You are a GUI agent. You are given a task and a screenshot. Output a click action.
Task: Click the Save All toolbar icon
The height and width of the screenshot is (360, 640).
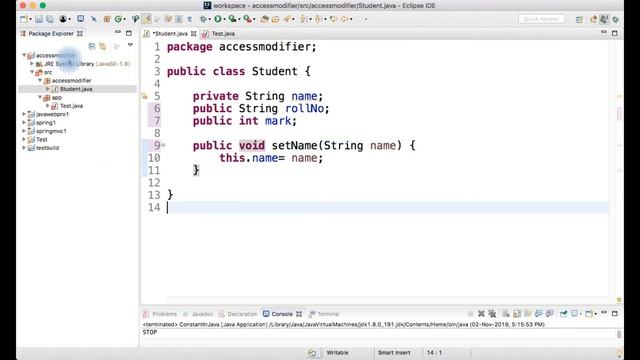coord(50,19)
